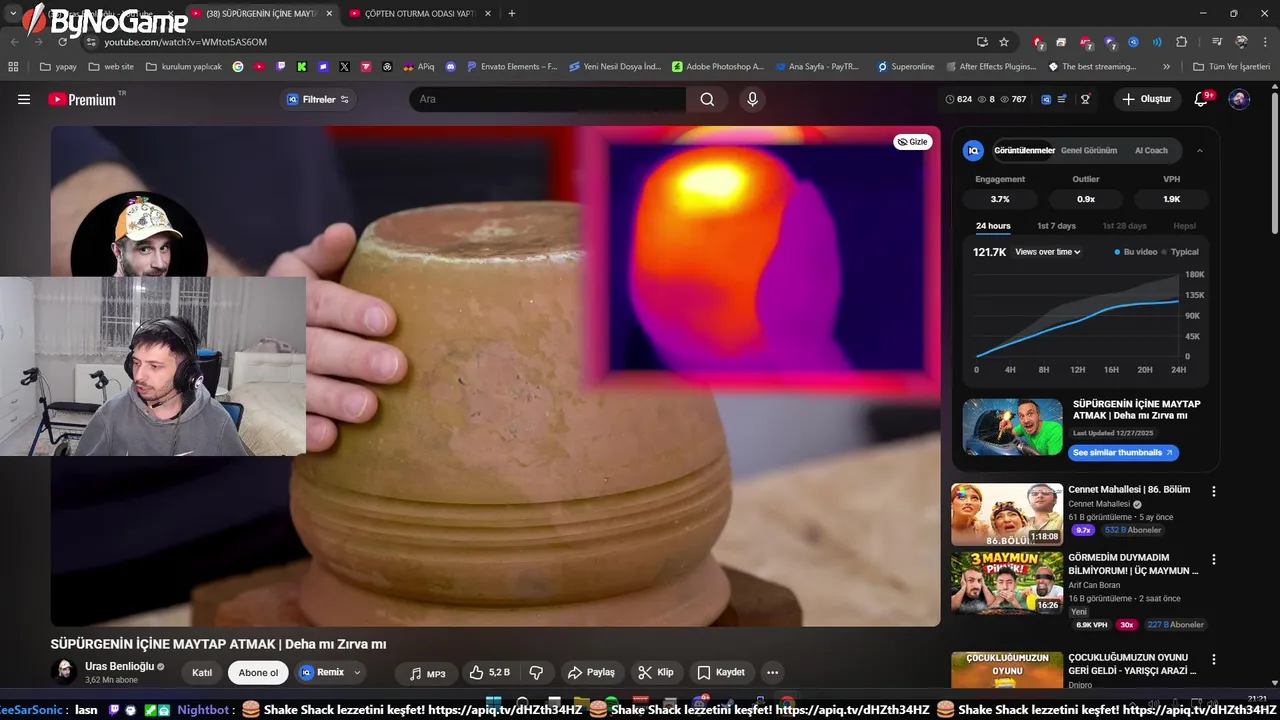
Task: Reload the page
Action: [x=63, y=42]
